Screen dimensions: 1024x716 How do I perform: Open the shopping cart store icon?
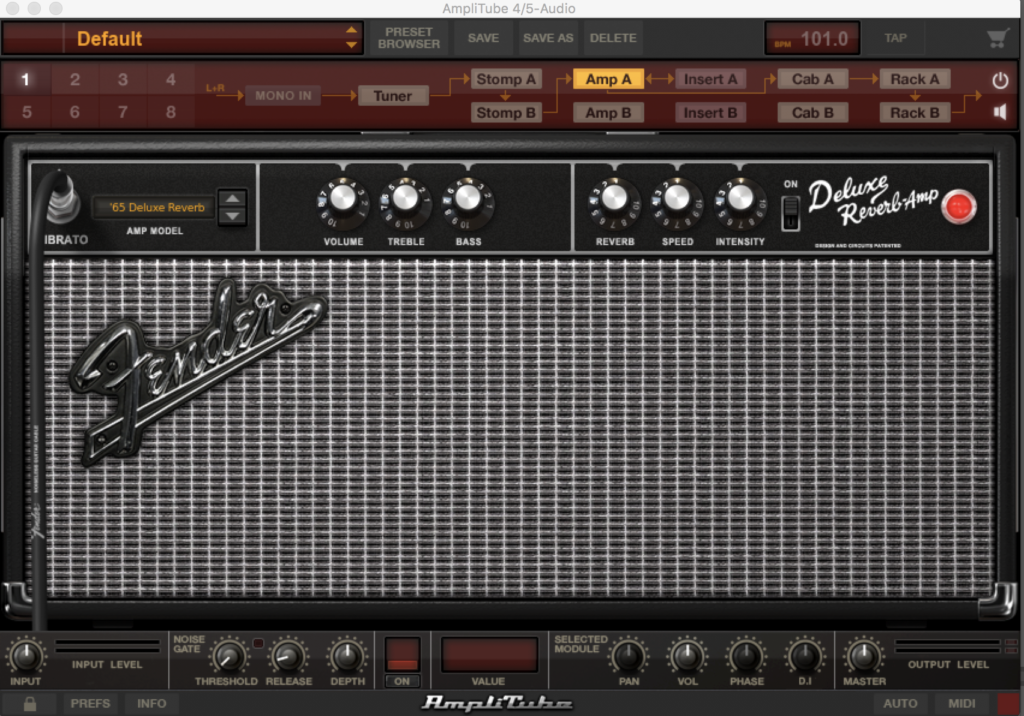coord(997,39)
